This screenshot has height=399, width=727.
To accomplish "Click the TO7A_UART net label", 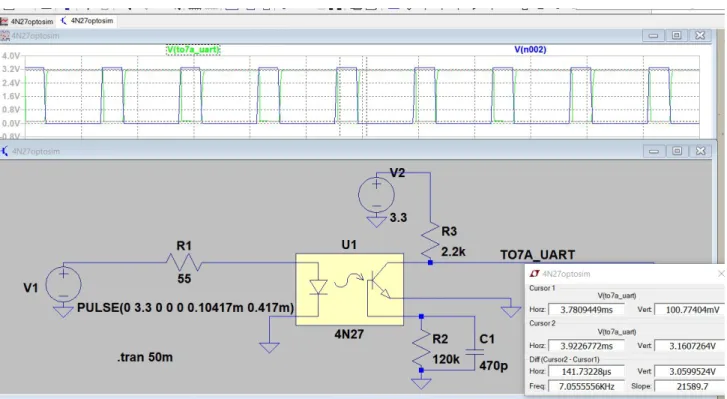I will pos(537,254).
